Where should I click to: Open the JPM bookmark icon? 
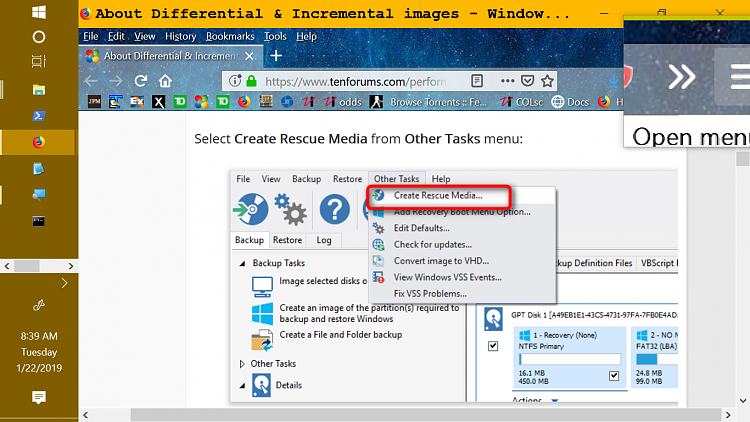pyautogui.click(x=94, y=101)
